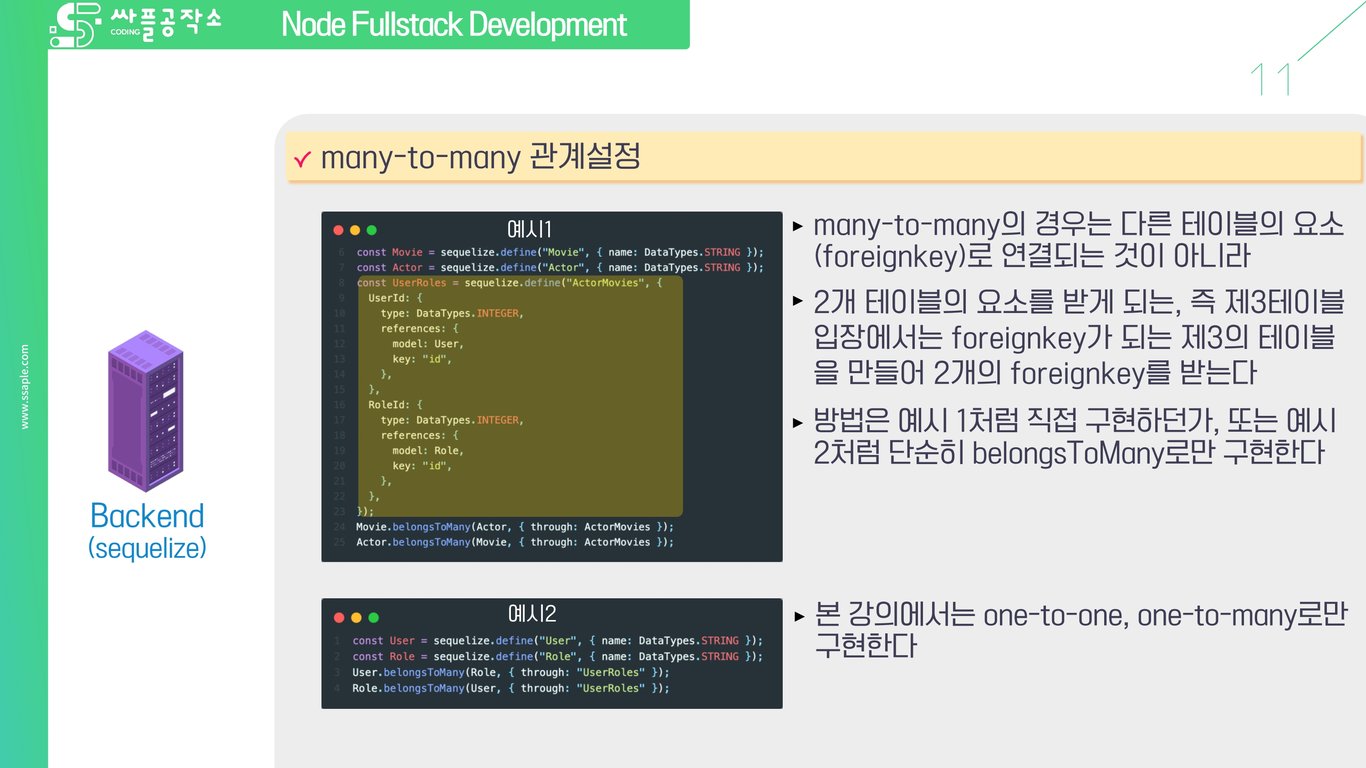Click the slide number 11
The height and width of the screenshot is (768, 1366).
[1272, 80]
